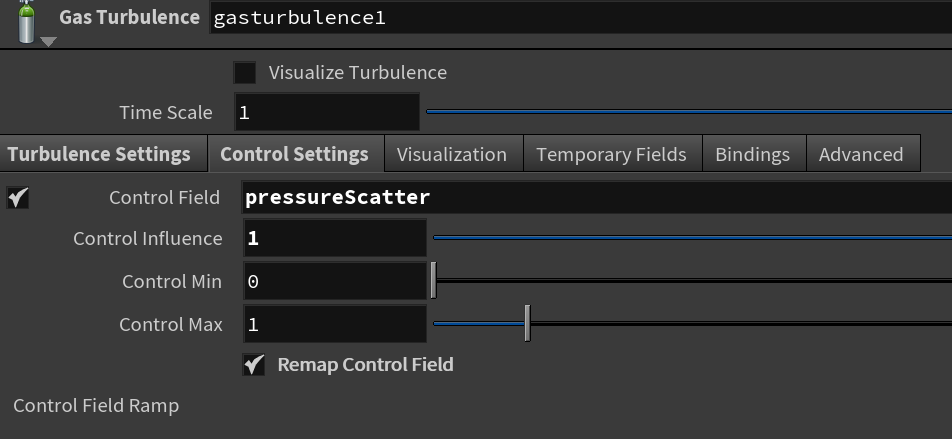
Task: Switch to the Advanced tab
Action: [862, 154]
